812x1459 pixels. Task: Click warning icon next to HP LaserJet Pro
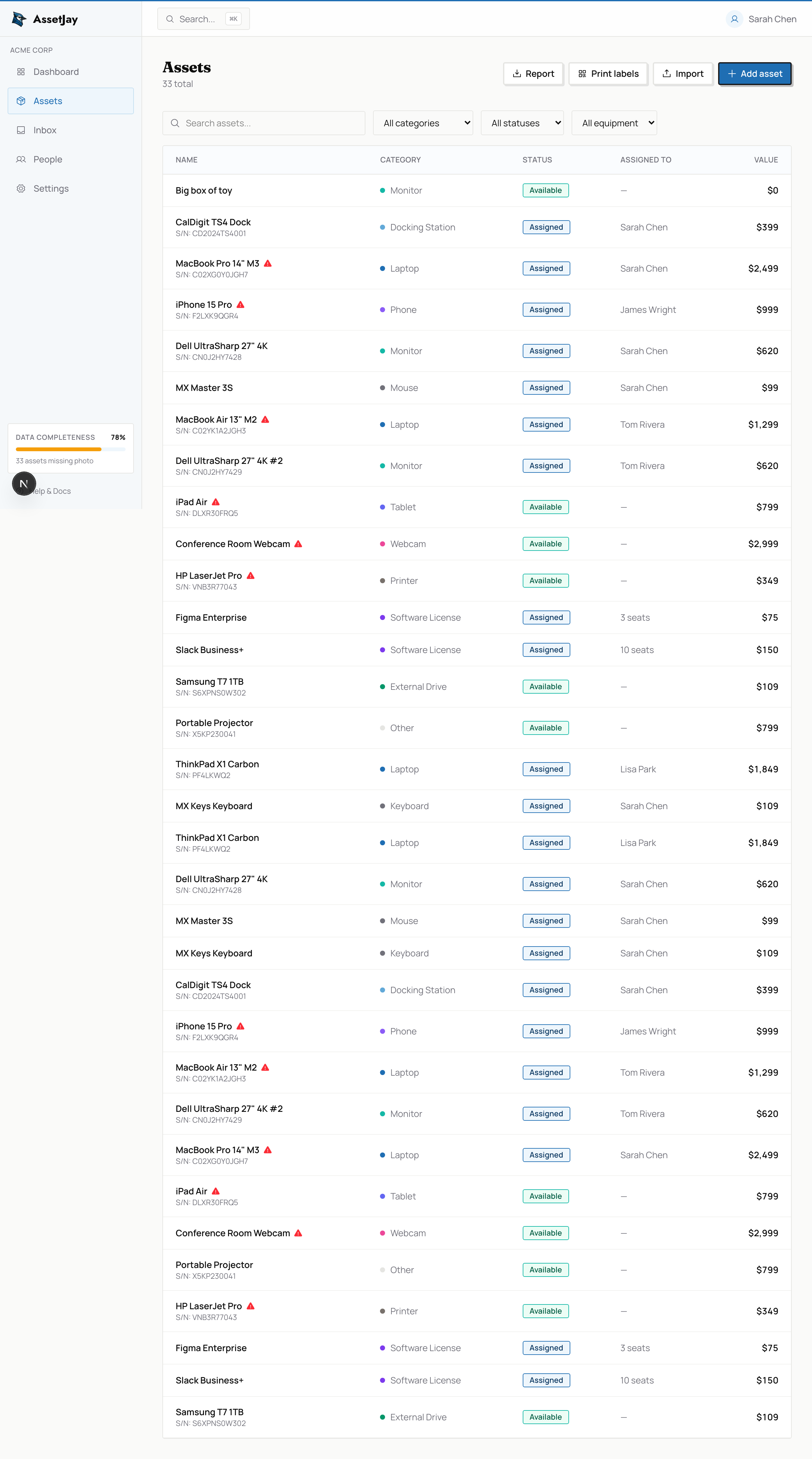(251, 575)
